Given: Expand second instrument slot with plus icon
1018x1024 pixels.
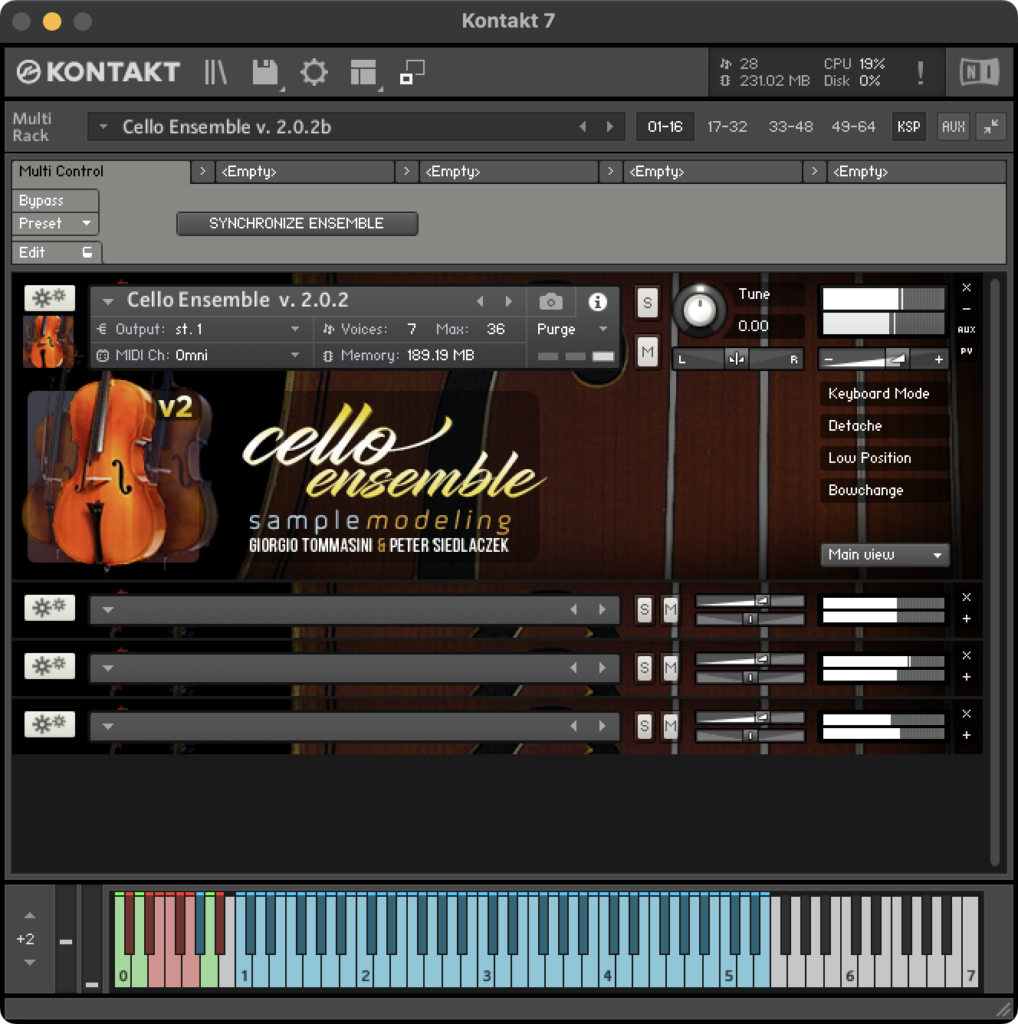Looking at the screenshot, I should click(x=966, y=619).
